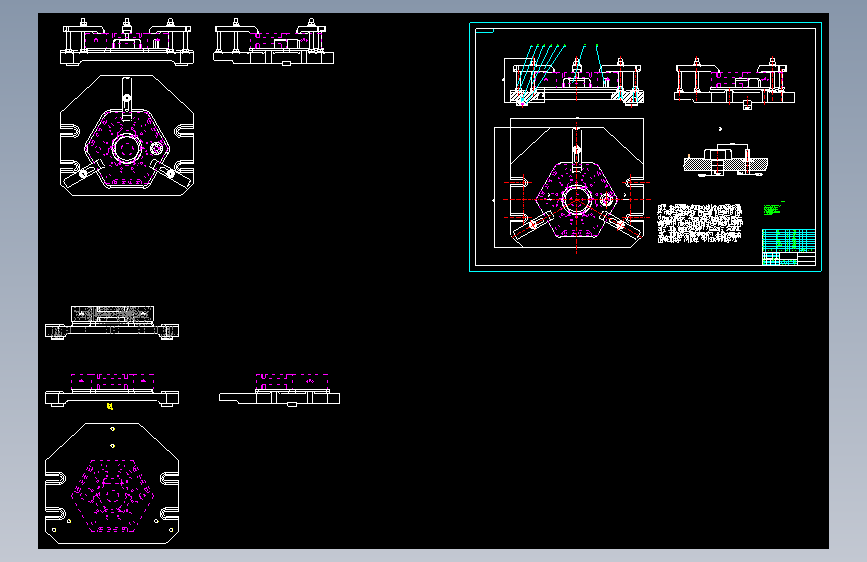Viewport: 867px width, 562px height.
Task: Select the sheet front view with cyan leader lines
Action: [x=573, y=75]
